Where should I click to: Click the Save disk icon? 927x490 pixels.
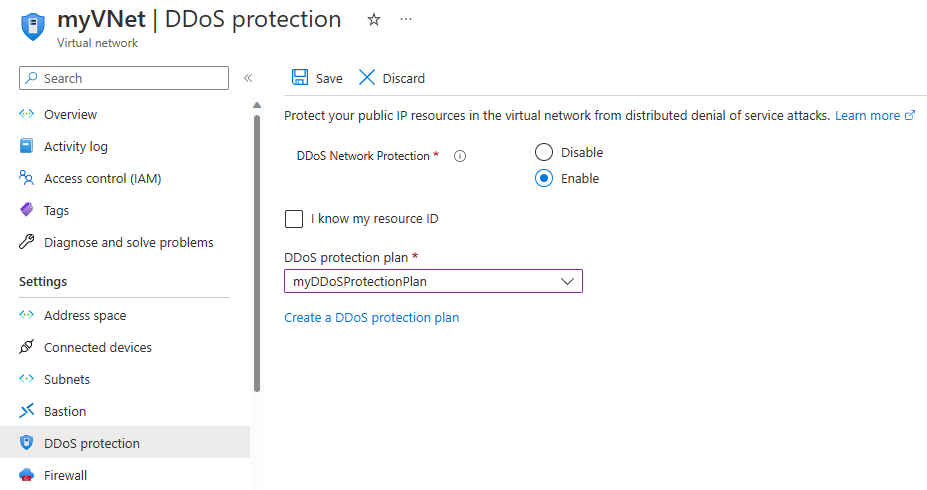pyautogui.click(x=299, y=78)
